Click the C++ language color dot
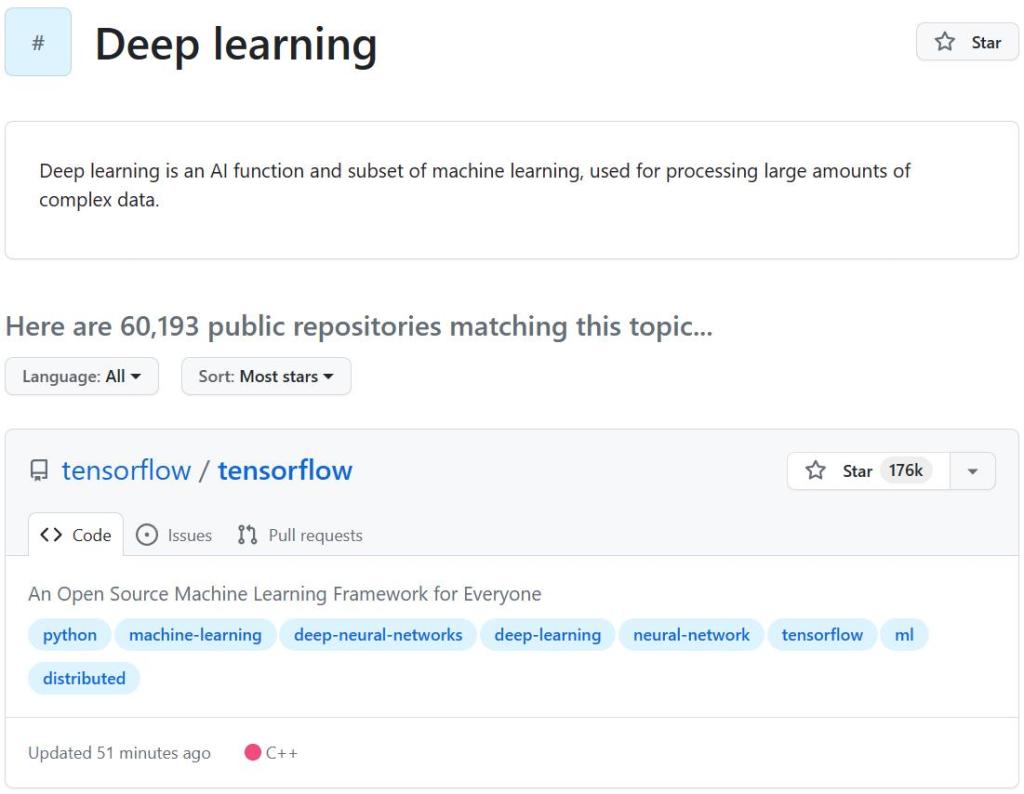The height and width of the screenshot is (794, 1024). (x=252, y=753)
